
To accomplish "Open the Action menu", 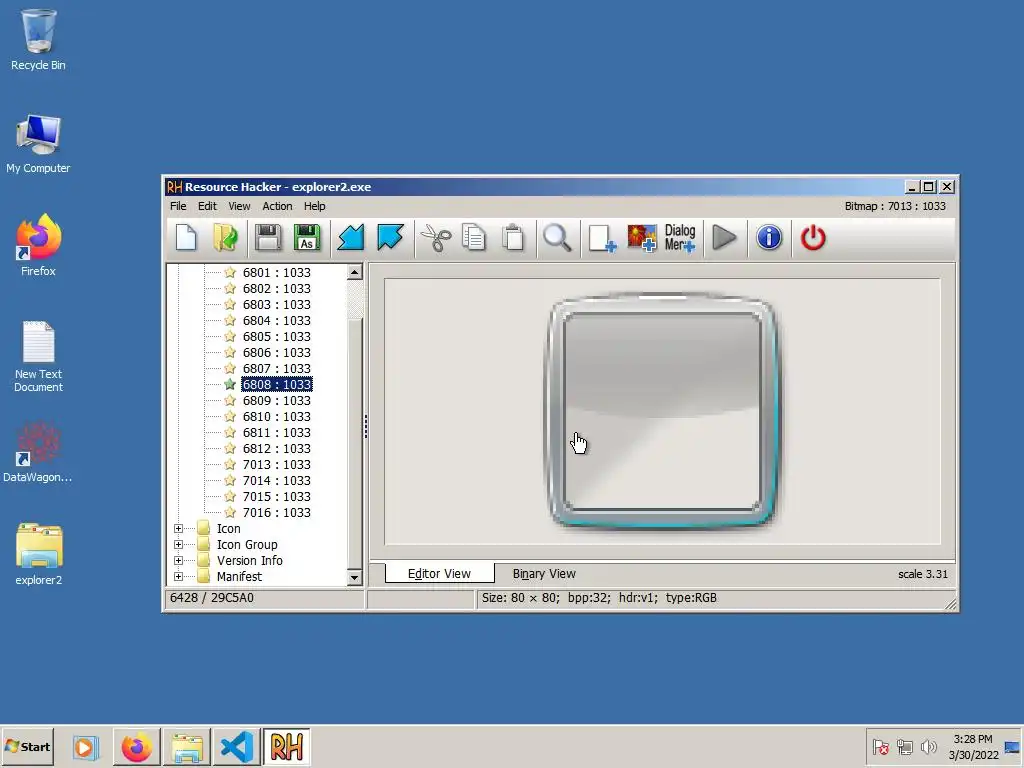I will click(x=277, y=206).
